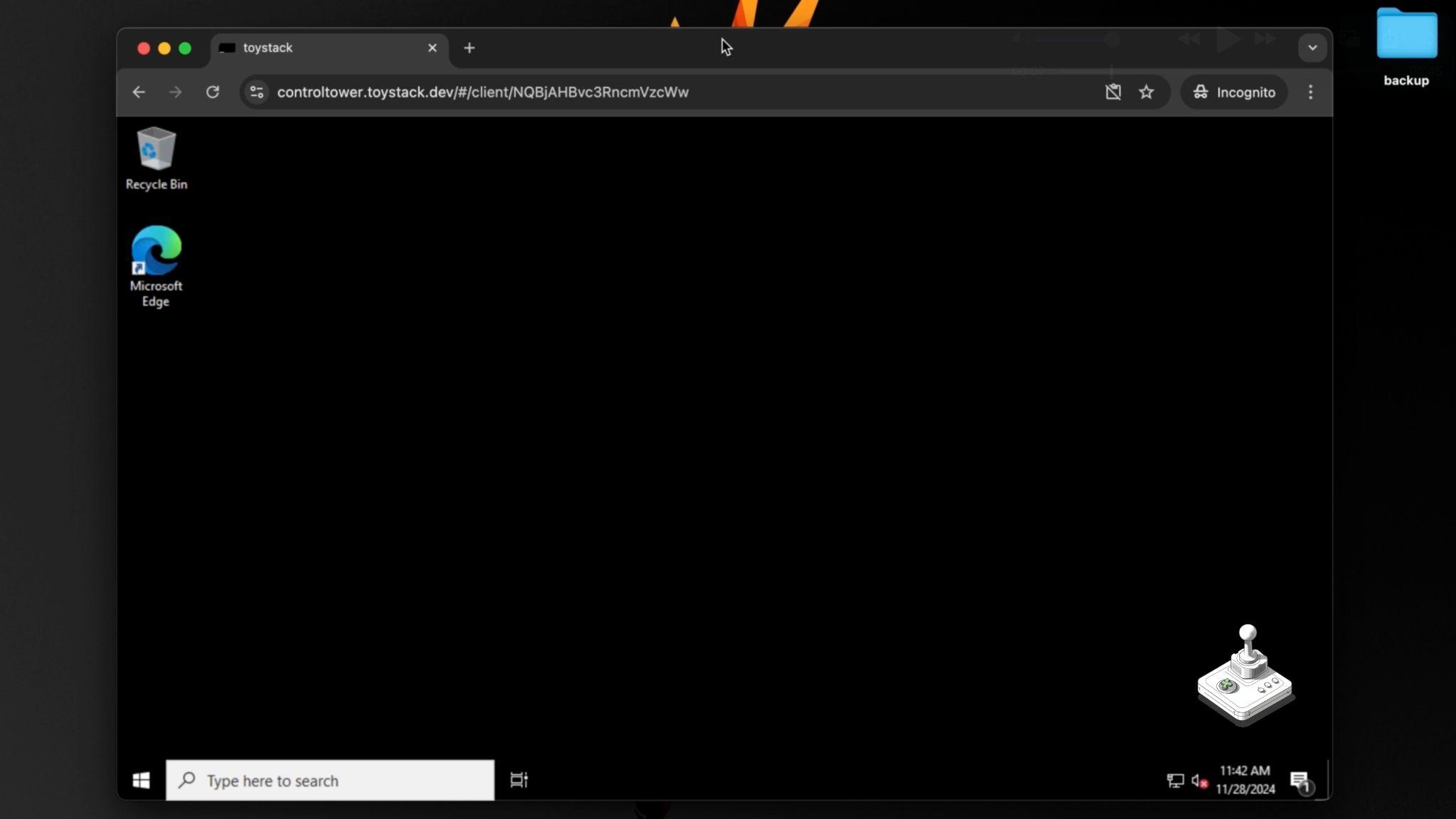The width and height of the screenshot is (1456, 819).
Task: Bookmark this page with the star icon
Action: (1146, 92)
